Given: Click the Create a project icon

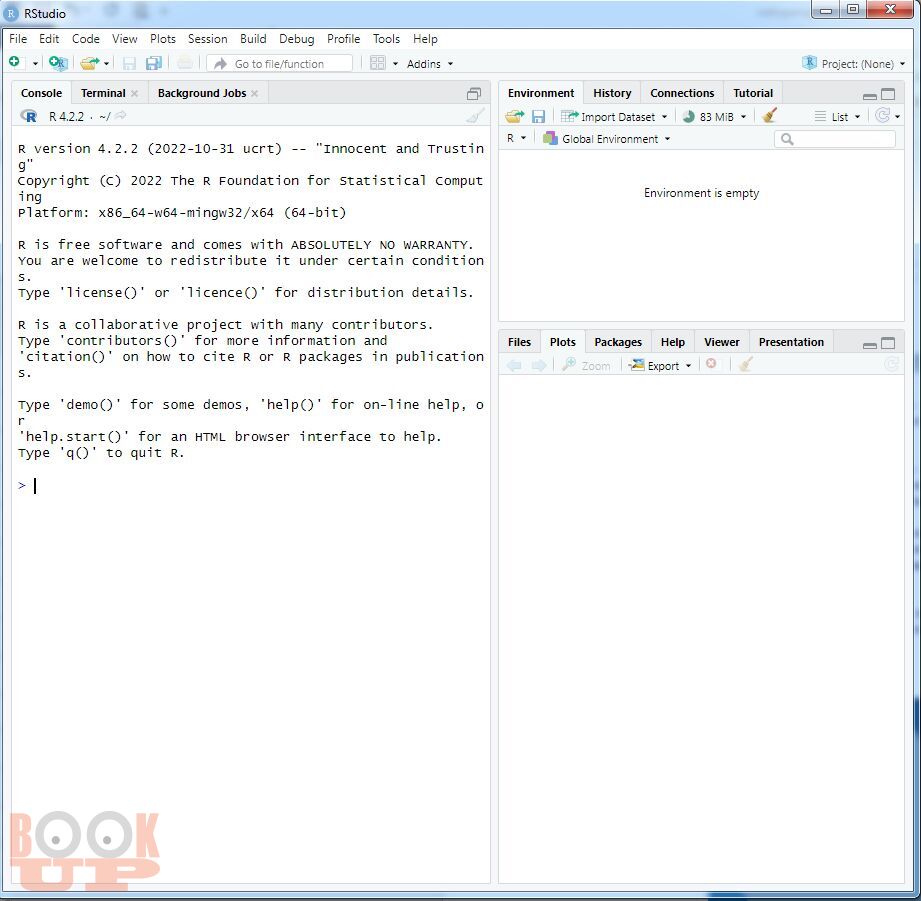Looking at the screenshot, I should click(x=58, y=63).
